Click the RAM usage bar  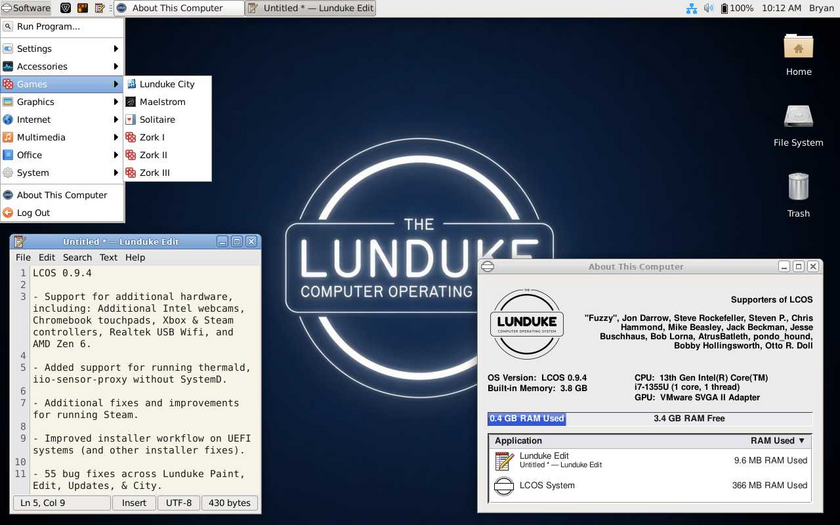pos(650,418)
